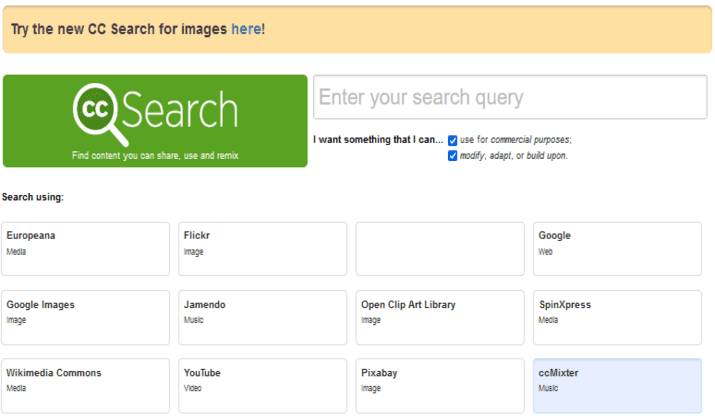Screen dimensions: 715x420
Task: Pick the SpinXpress Media source
Action: coord(617,317)
